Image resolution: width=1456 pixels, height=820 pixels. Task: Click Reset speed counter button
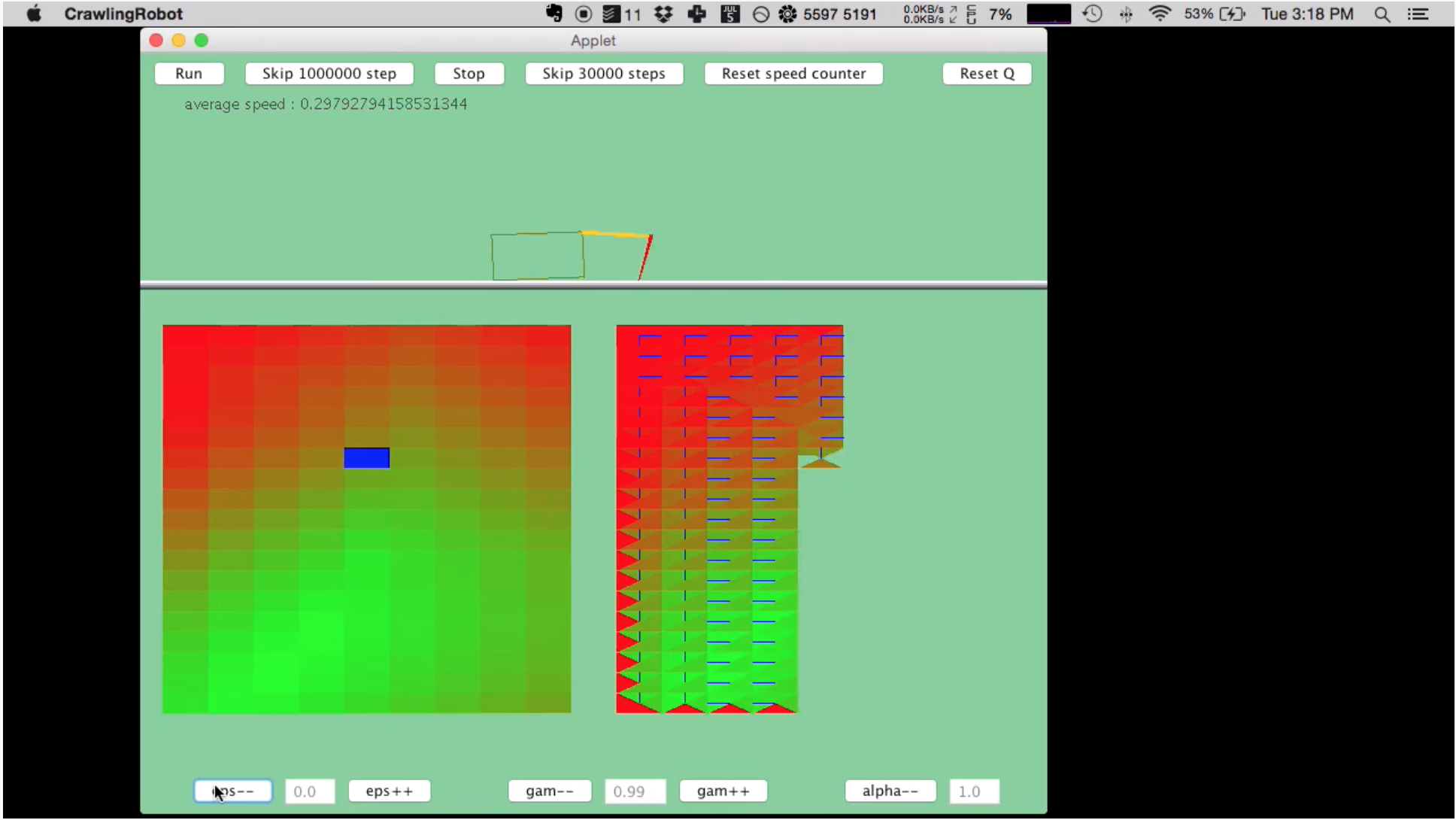[793, 74]
